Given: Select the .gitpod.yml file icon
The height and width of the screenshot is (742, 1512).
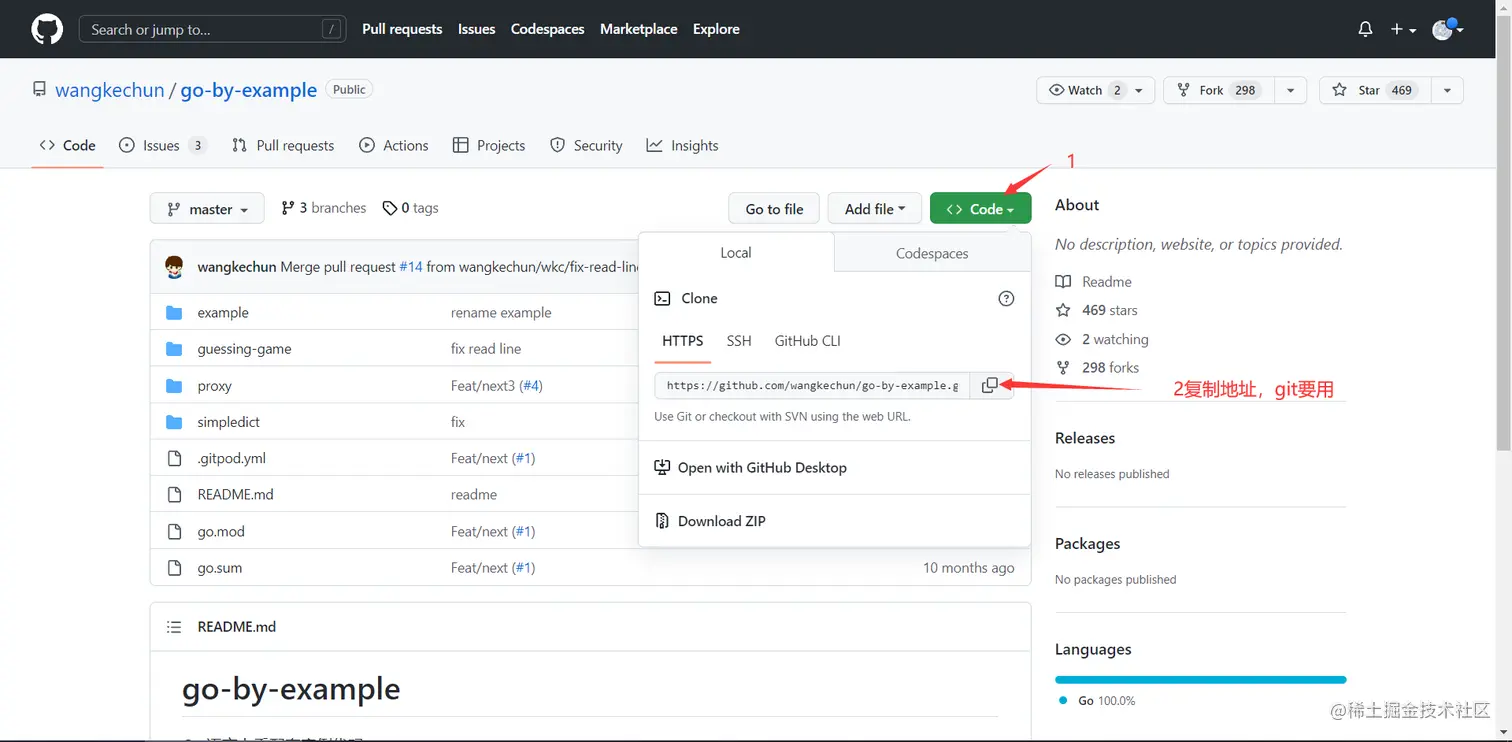Looking at the screenshot, I should point(174,458).
